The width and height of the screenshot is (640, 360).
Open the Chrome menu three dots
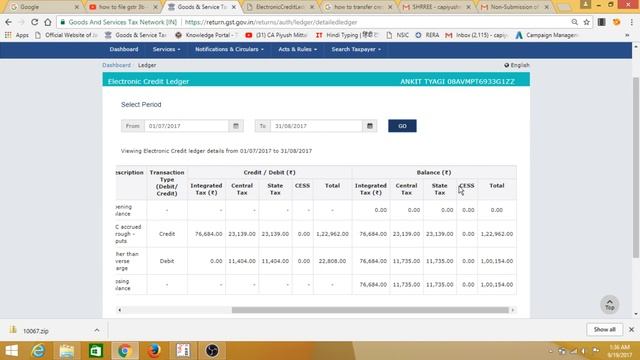(x=631, y=22)
